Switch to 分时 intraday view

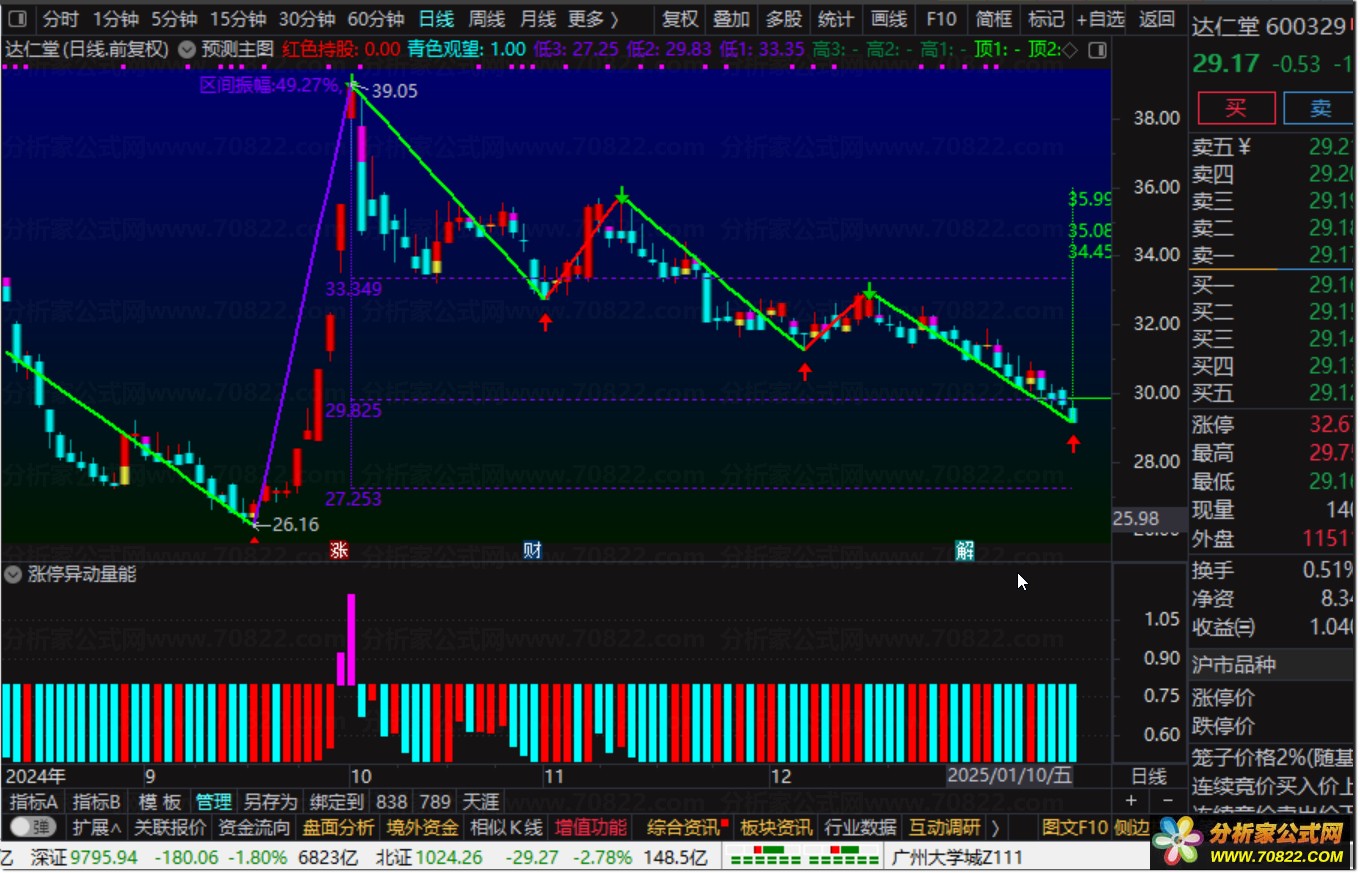coord(60,19)
